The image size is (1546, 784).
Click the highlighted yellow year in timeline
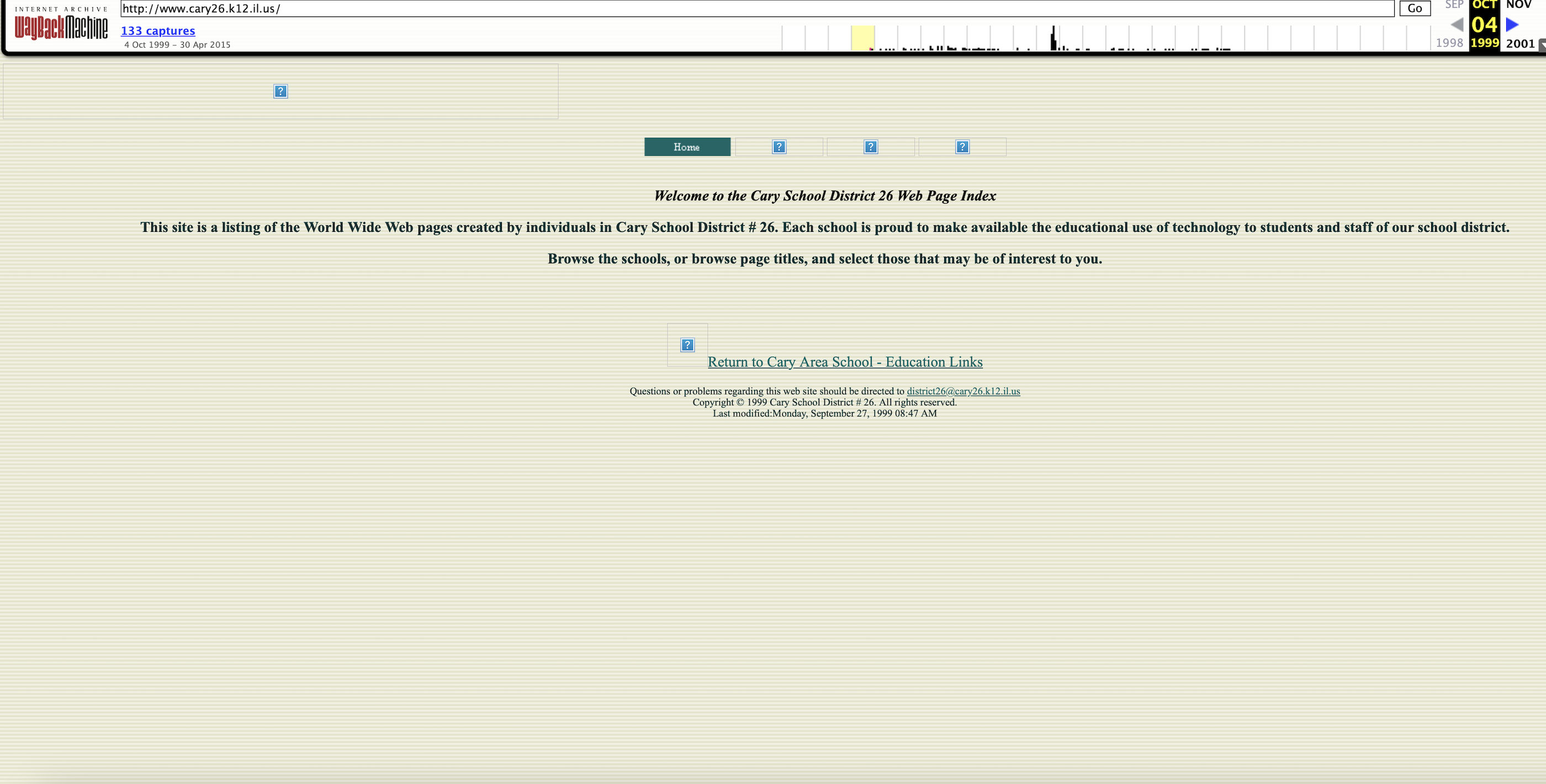(x=862, y=39)
